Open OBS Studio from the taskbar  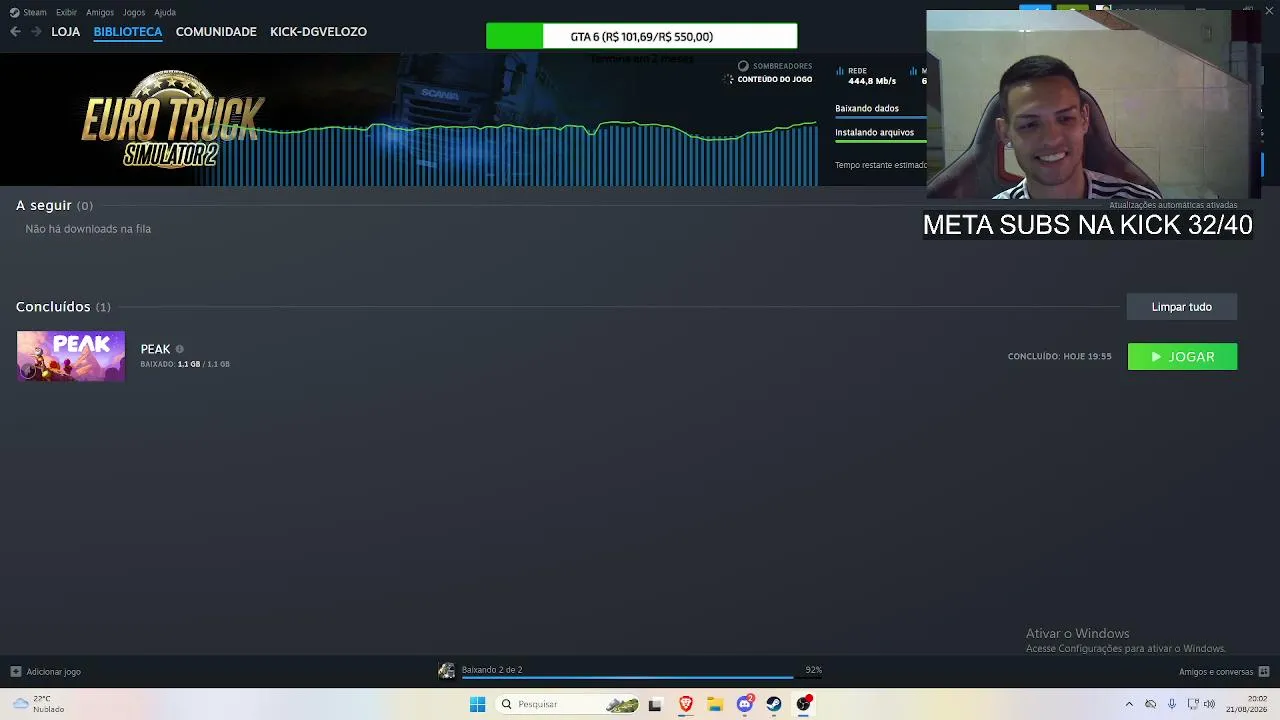point(803,704)
